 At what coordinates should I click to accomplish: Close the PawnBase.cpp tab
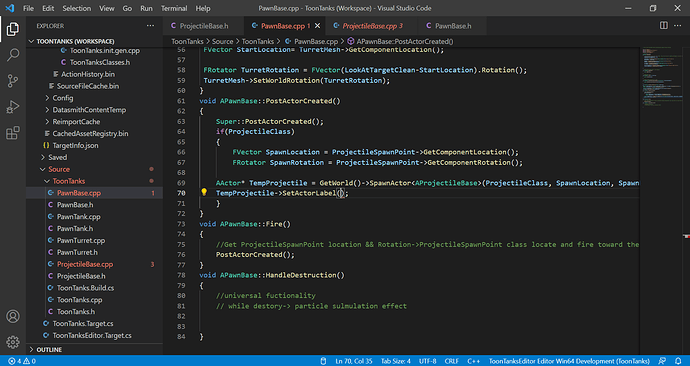click(x=317, y=26)
